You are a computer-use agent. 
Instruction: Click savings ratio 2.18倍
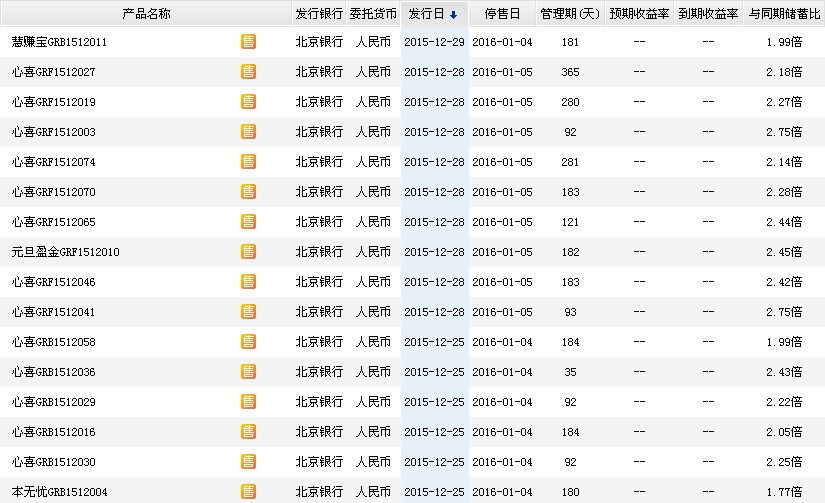(x=784, y=72)
